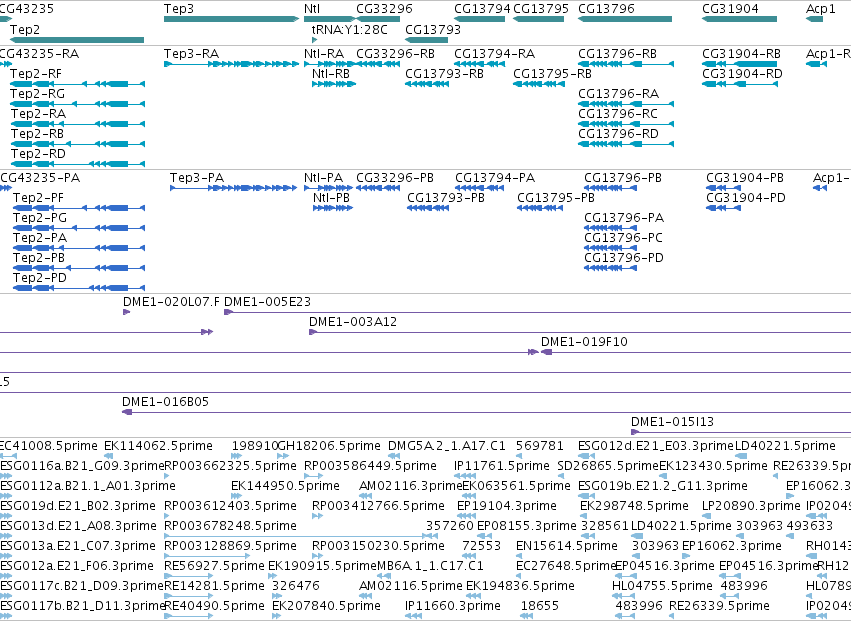Select the IP11660.3prime EST label
Viewport: 851px width, 621px height.
pyautogui.click(x=453, y=605)
